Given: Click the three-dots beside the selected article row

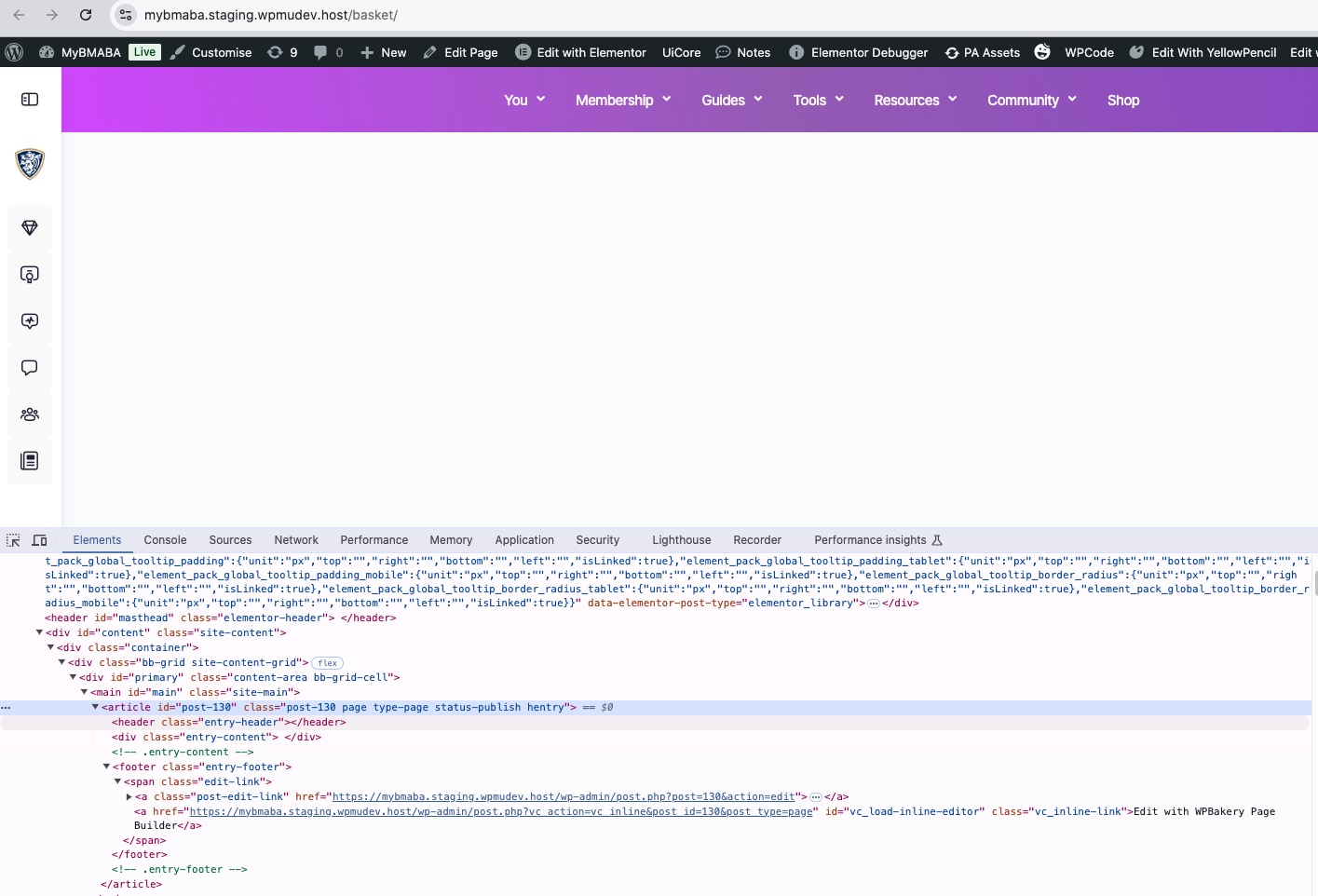Looking at the screenshot, I should point(6,707).
